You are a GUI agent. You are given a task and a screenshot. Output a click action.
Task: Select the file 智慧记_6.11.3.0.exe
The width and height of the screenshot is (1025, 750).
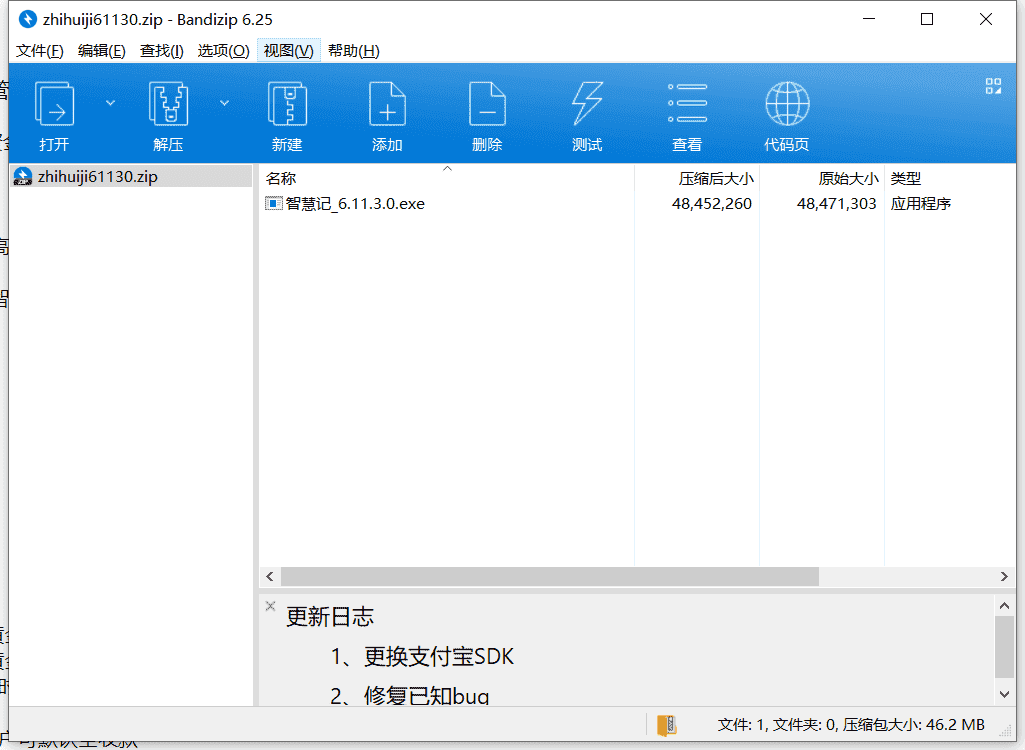(355, 204)
